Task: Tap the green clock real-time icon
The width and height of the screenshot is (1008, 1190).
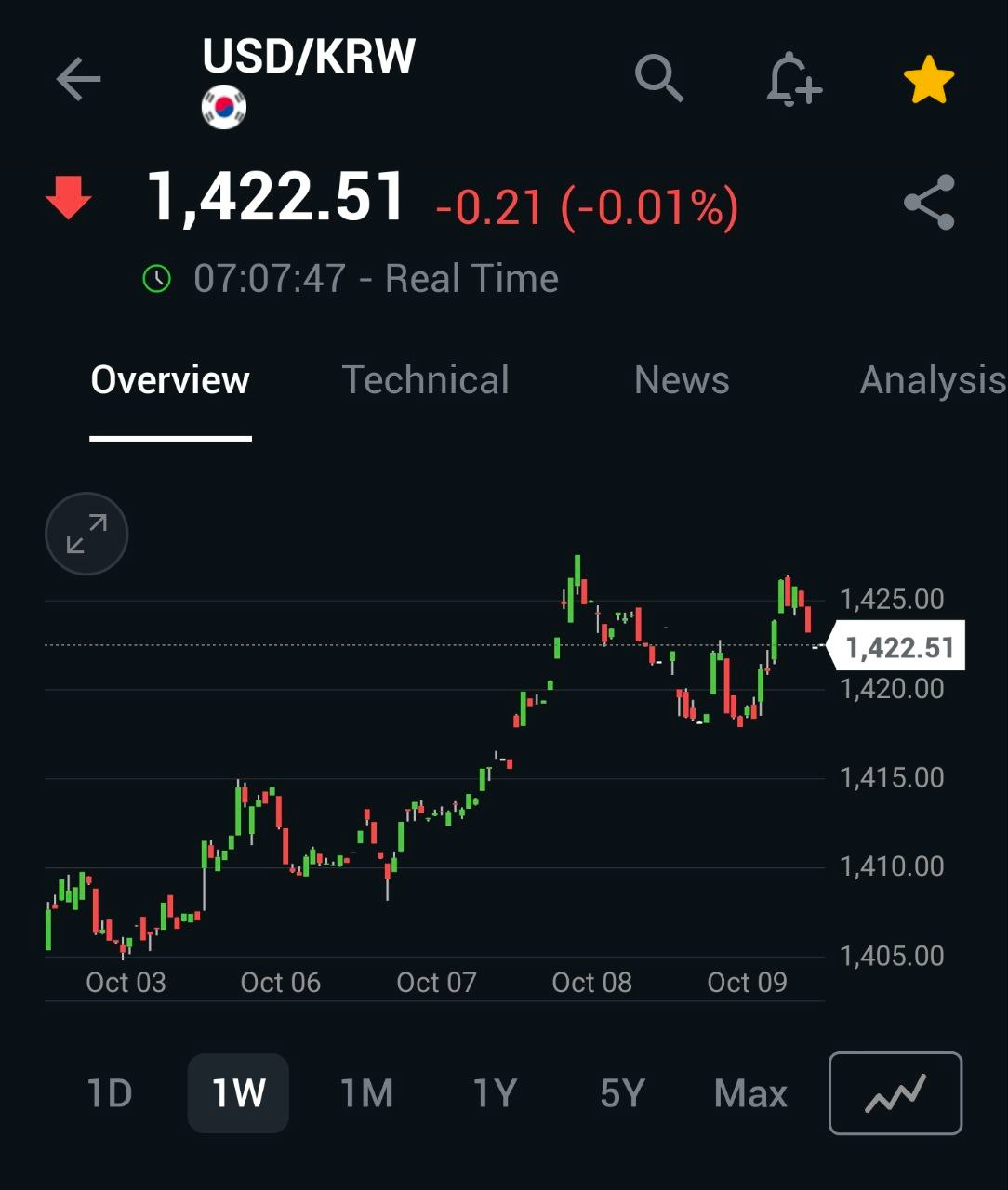Action: coord(157,278)
